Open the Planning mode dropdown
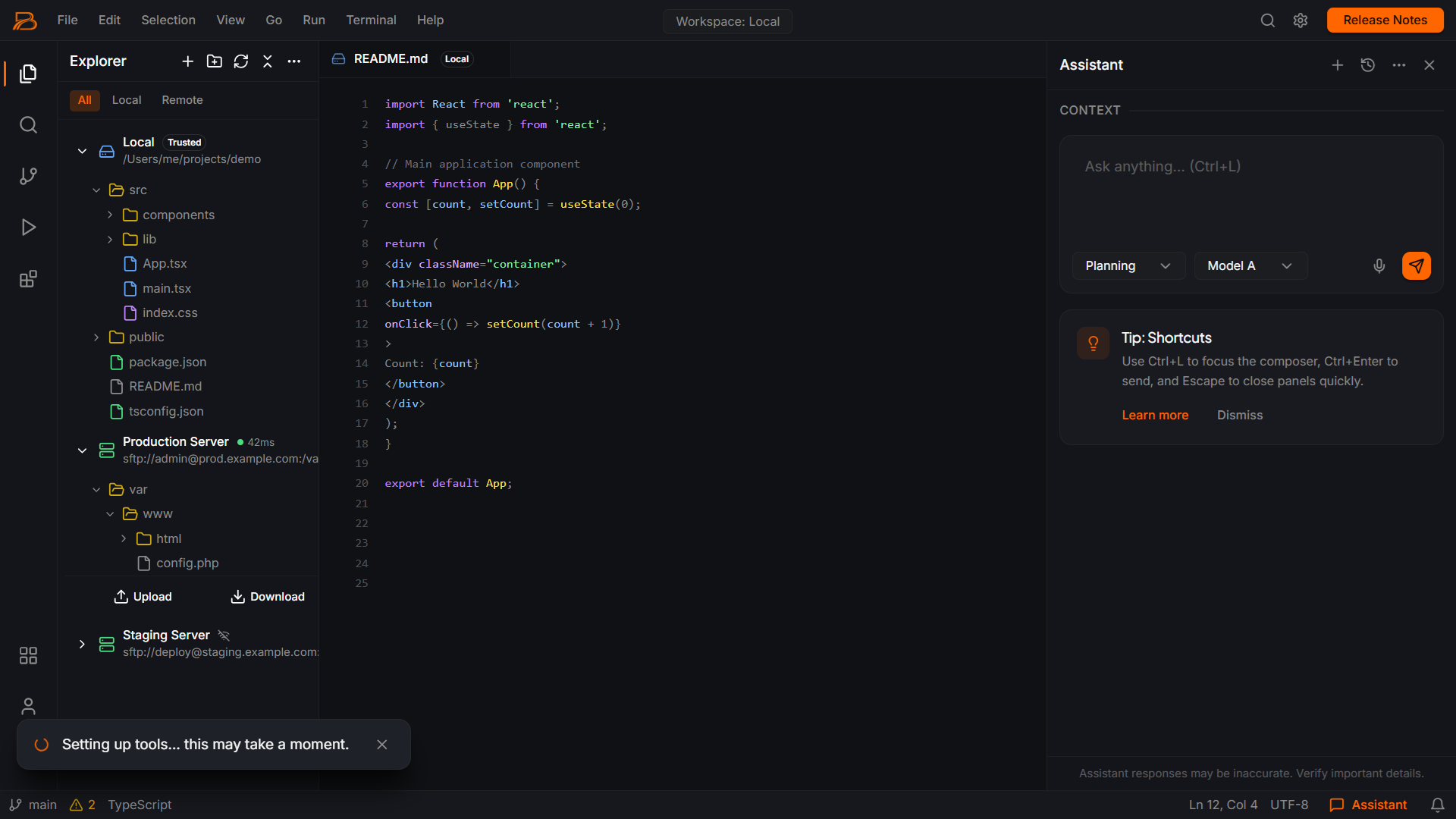 point(1128,265)
